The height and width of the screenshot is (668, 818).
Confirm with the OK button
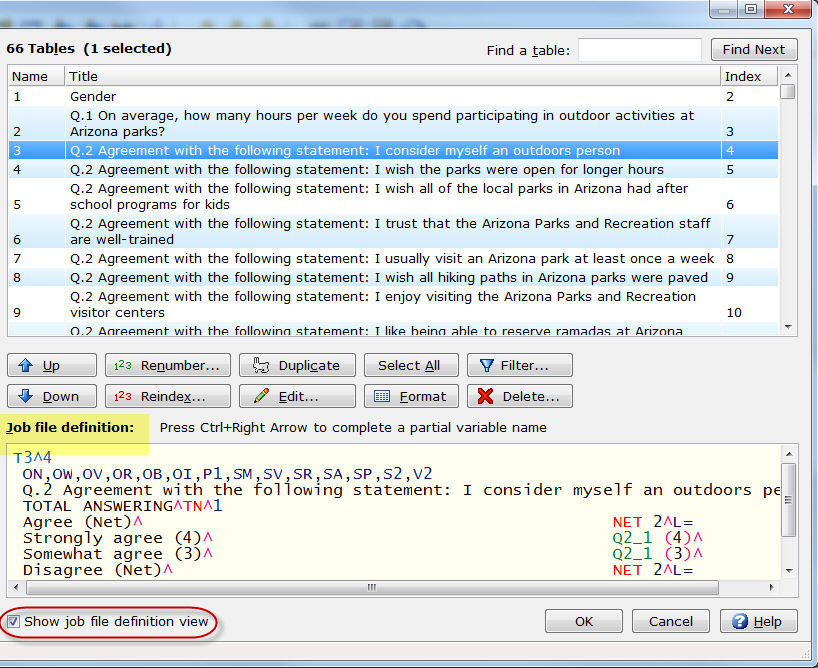[584, 621]
